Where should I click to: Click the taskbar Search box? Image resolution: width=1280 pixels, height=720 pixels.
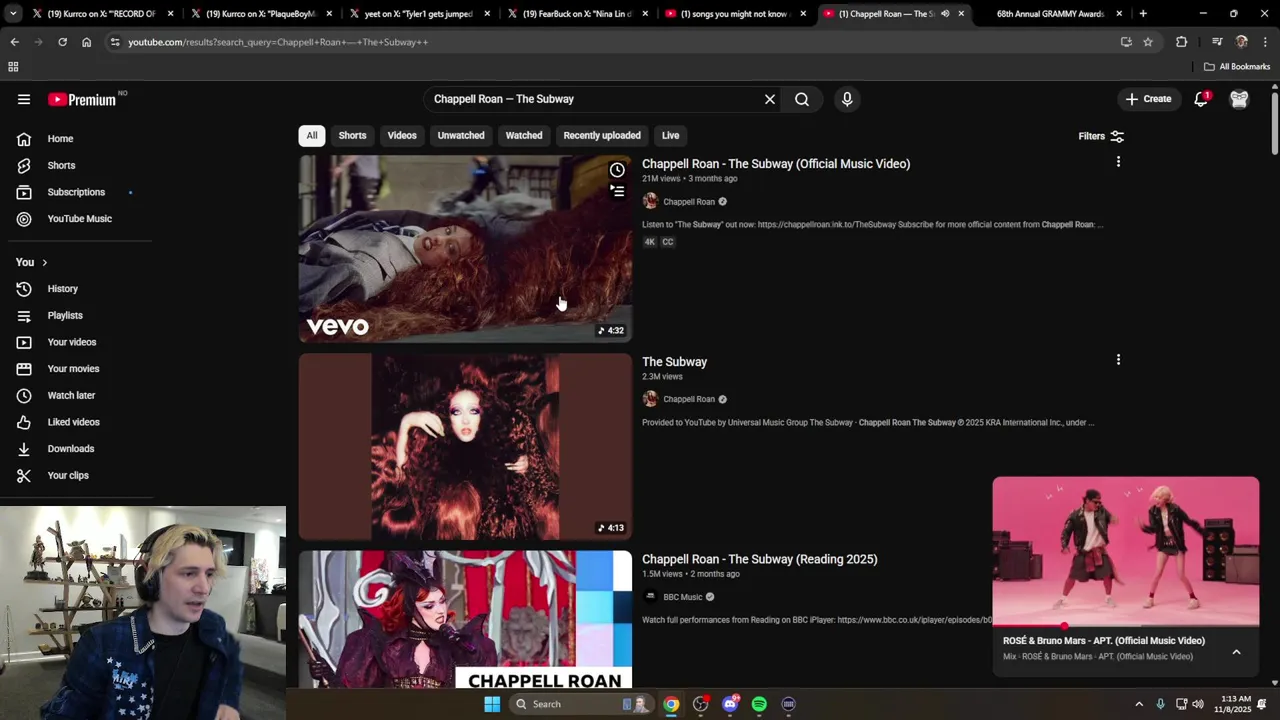[581, 704]
